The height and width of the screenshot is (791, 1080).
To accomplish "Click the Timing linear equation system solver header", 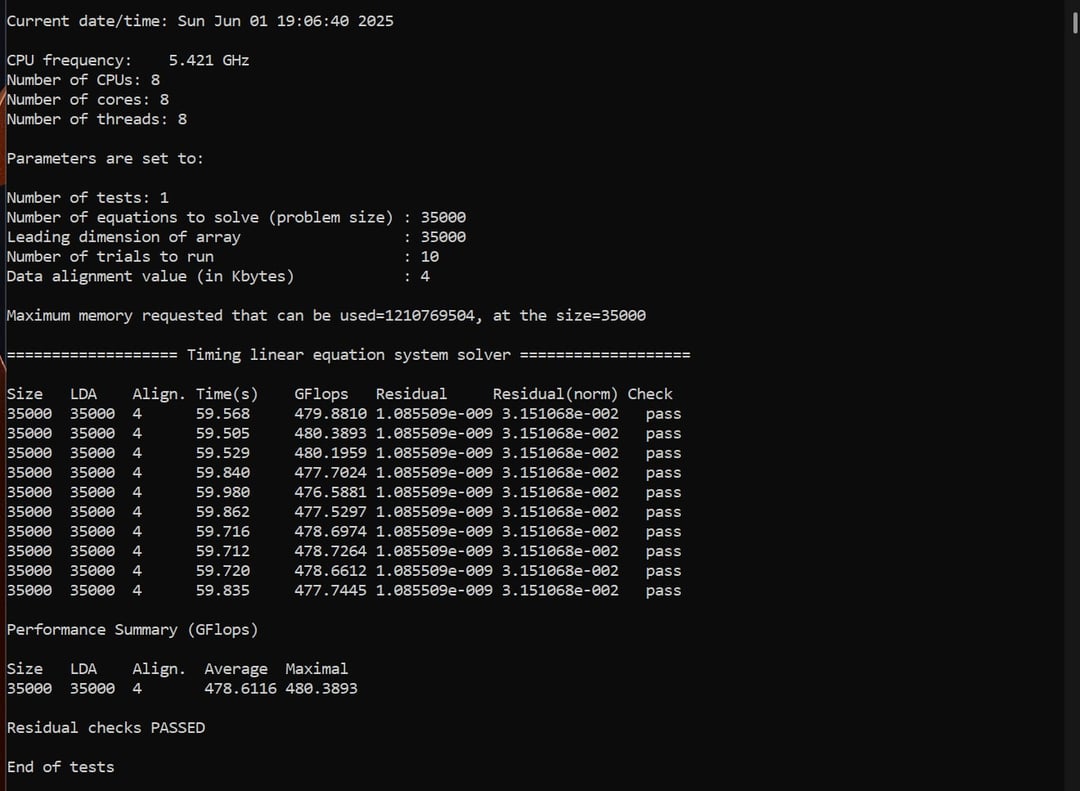I will [349, 355].
